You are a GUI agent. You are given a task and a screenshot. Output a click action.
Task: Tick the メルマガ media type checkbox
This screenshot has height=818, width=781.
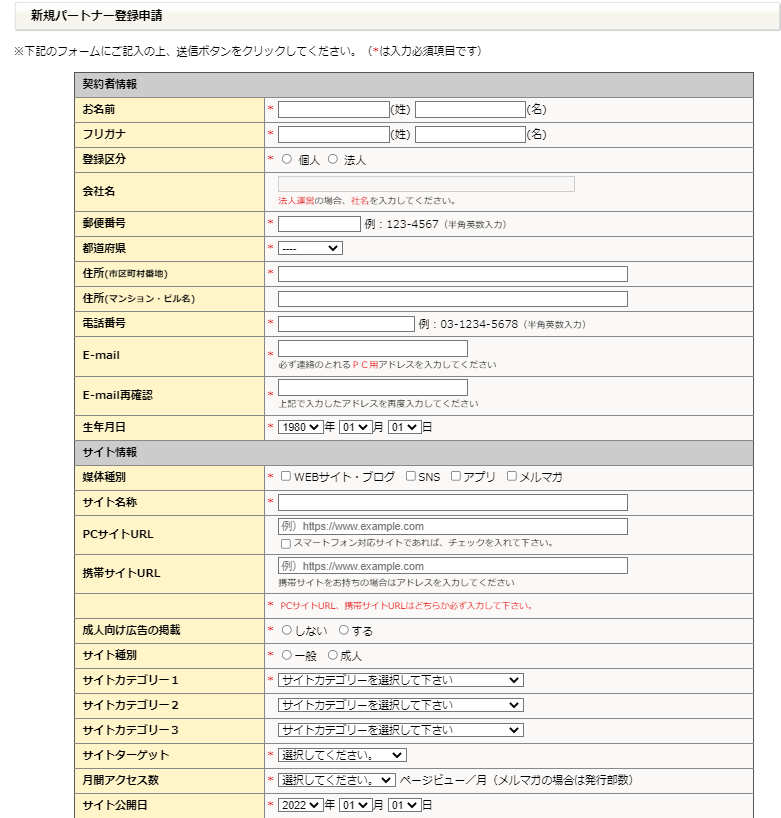(x=512, y=477)
